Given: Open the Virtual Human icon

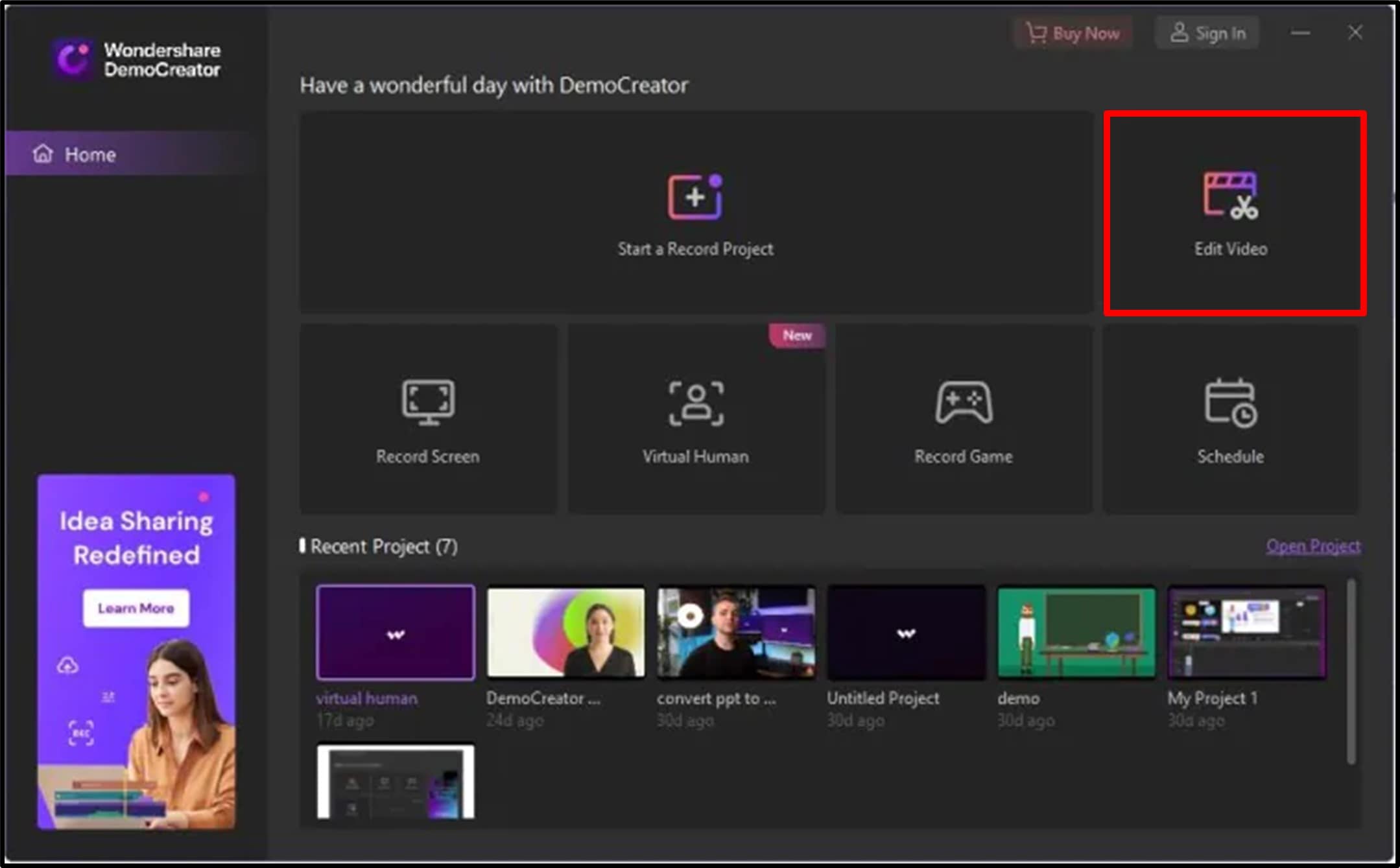Looking at the screenshot, I should pos(696,403).
